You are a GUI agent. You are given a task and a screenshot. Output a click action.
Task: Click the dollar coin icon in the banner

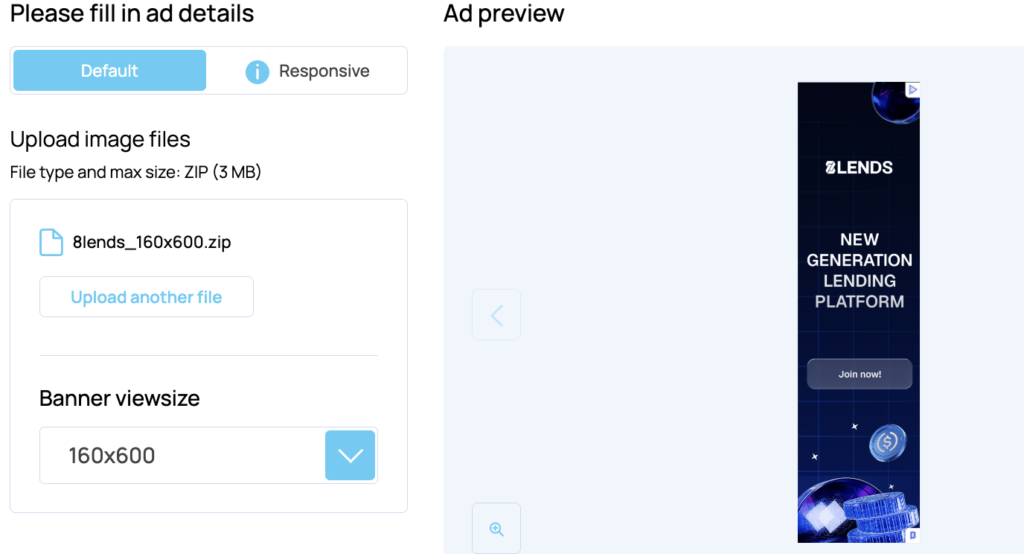click(x=886, y=441)
